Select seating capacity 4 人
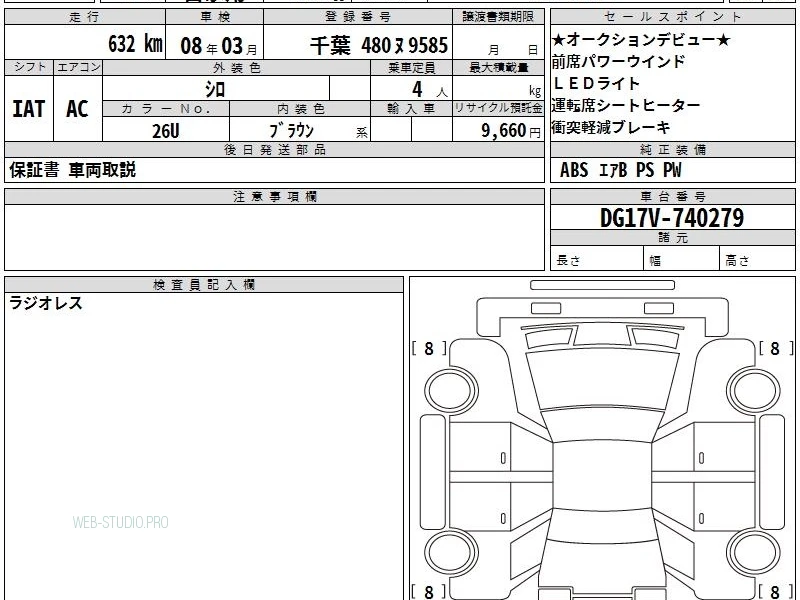Viewport: 800px width, 600px height. tap(430, 90)
